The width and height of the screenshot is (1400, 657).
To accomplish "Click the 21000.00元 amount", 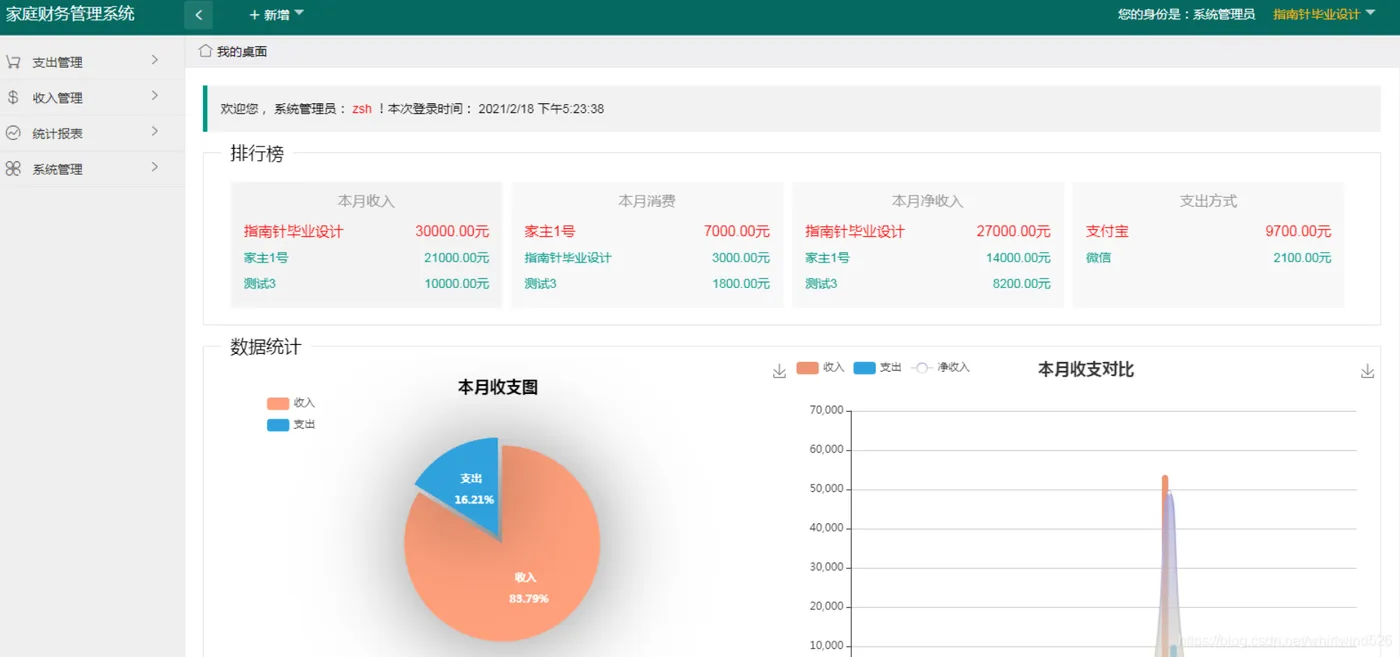I will [x=457, y=258].
